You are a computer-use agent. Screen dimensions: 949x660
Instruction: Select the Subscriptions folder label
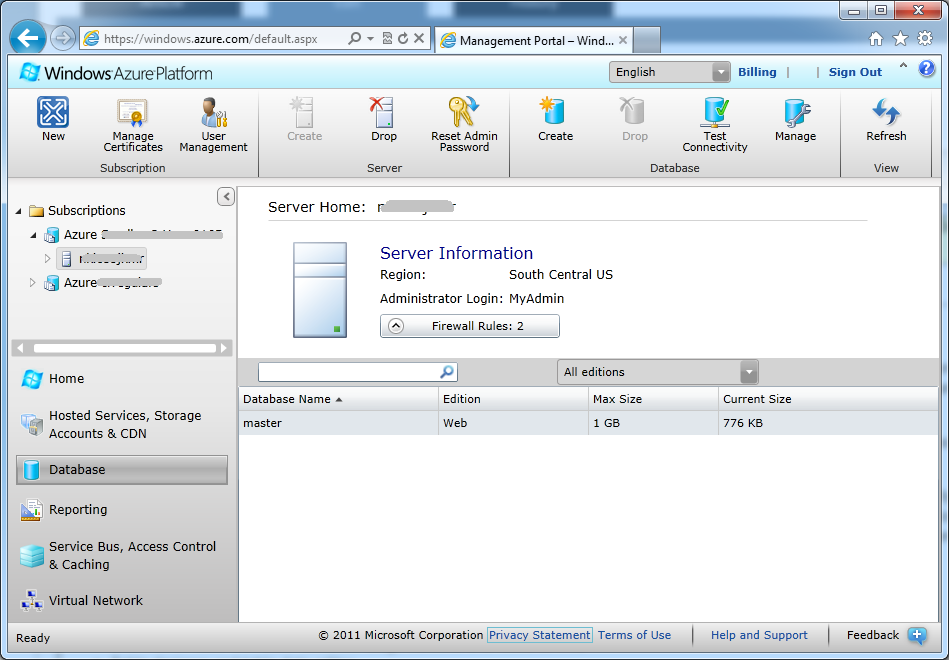[x=87, y=211]
